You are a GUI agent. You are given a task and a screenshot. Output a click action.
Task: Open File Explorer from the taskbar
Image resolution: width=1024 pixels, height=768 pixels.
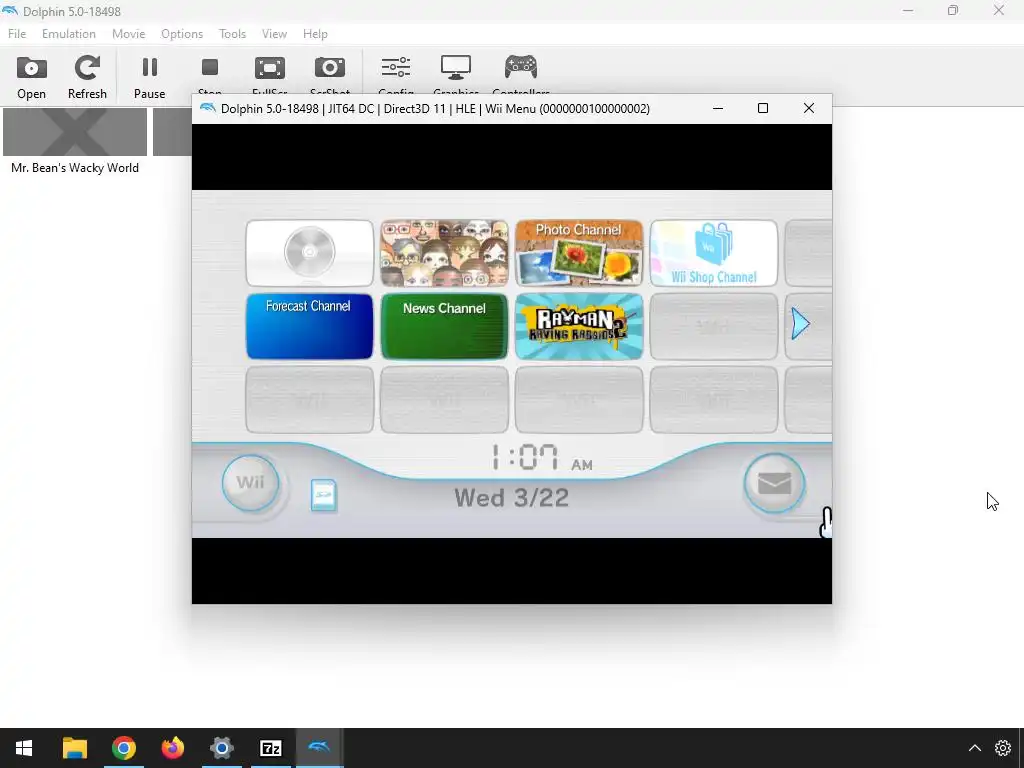74,748
